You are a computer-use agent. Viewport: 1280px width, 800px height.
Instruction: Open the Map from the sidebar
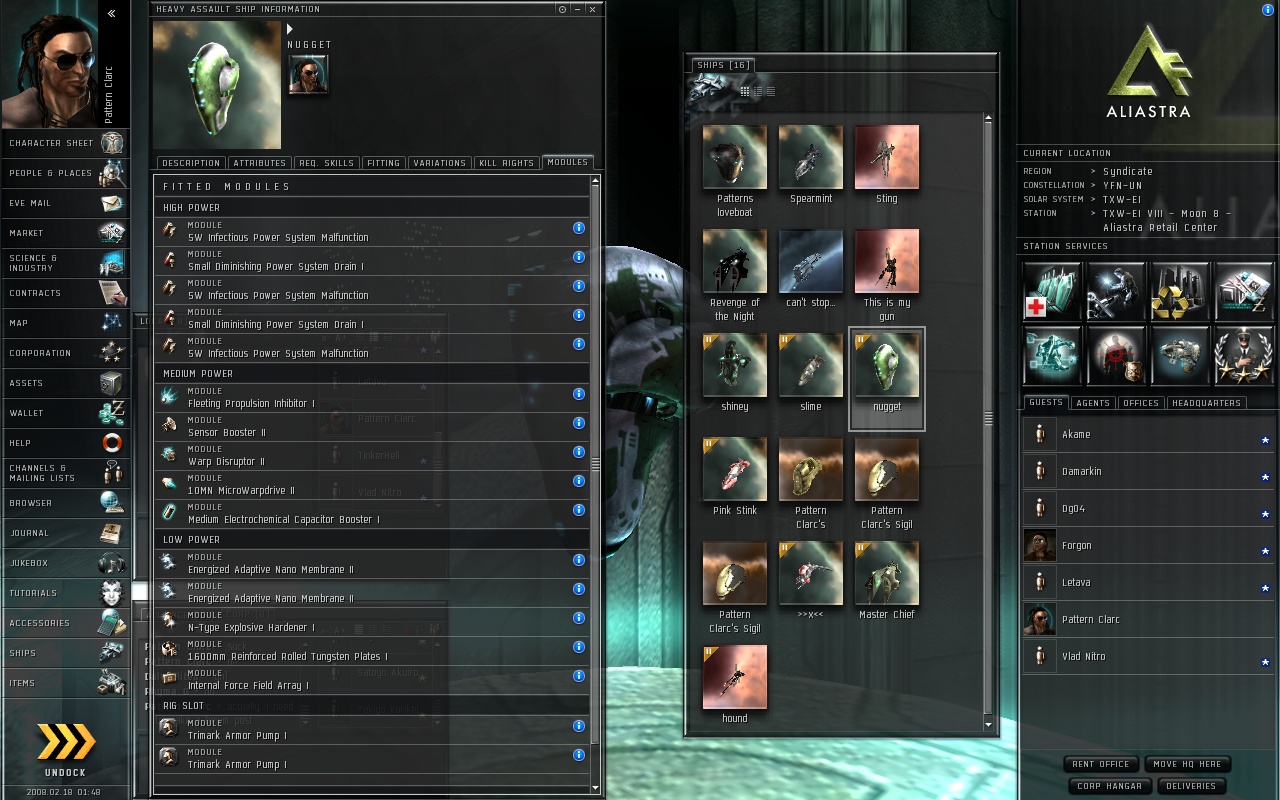(x=65, y=323)
